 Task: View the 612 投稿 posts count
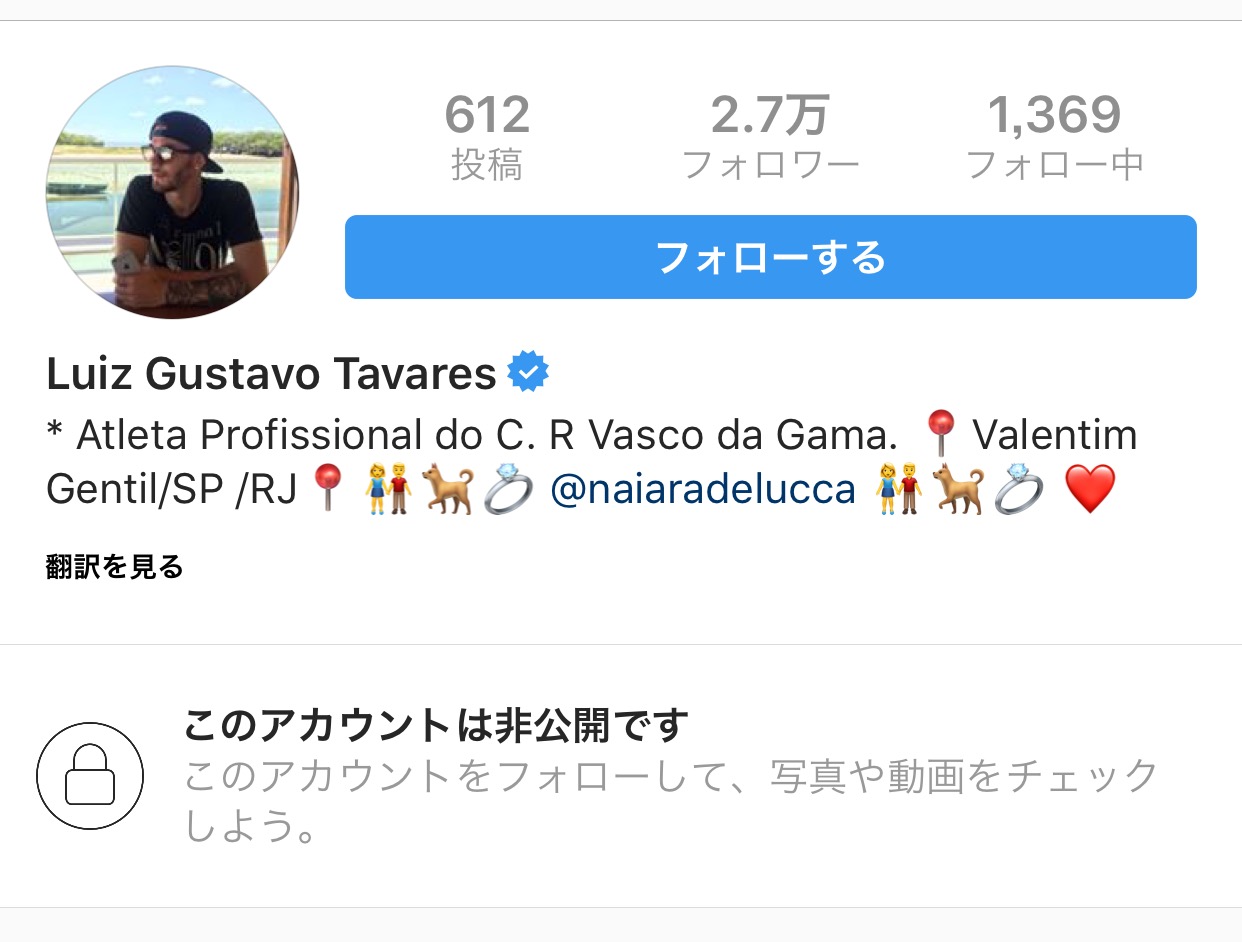pyautogui.click(x=487, y=137)
